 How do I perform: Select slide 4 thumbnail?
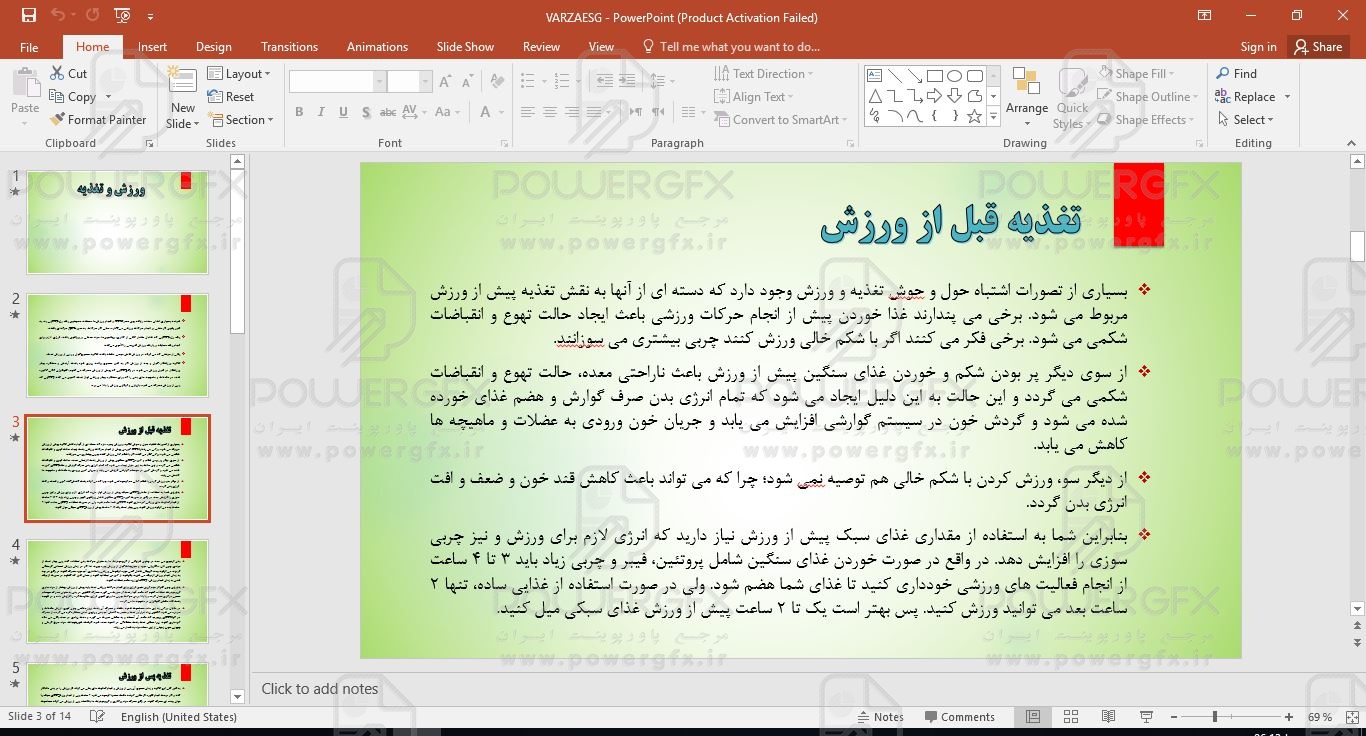118,591
